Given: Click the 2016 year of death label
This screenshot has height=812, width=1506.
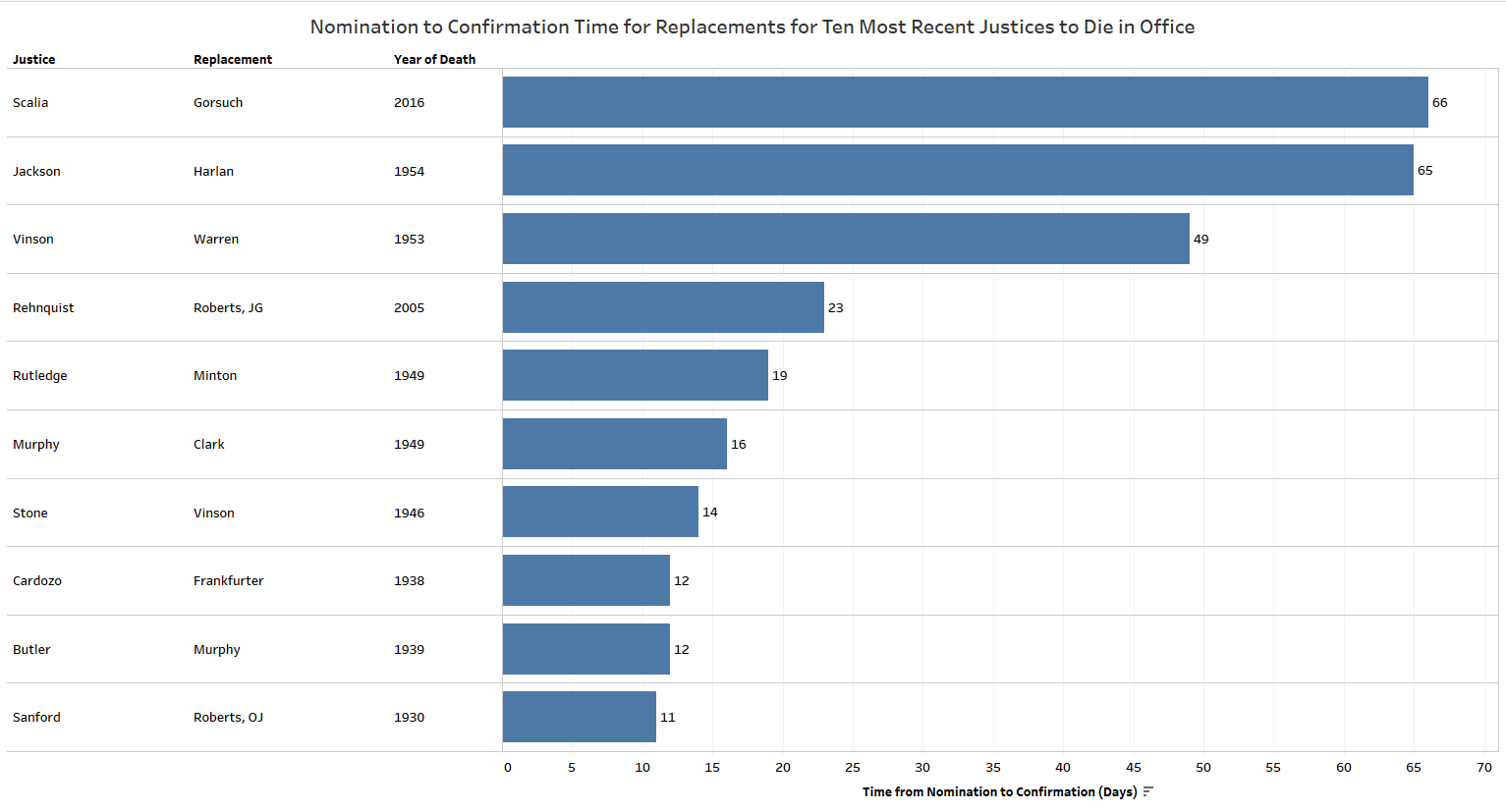Looking at the screenshot, I should 409,102.
